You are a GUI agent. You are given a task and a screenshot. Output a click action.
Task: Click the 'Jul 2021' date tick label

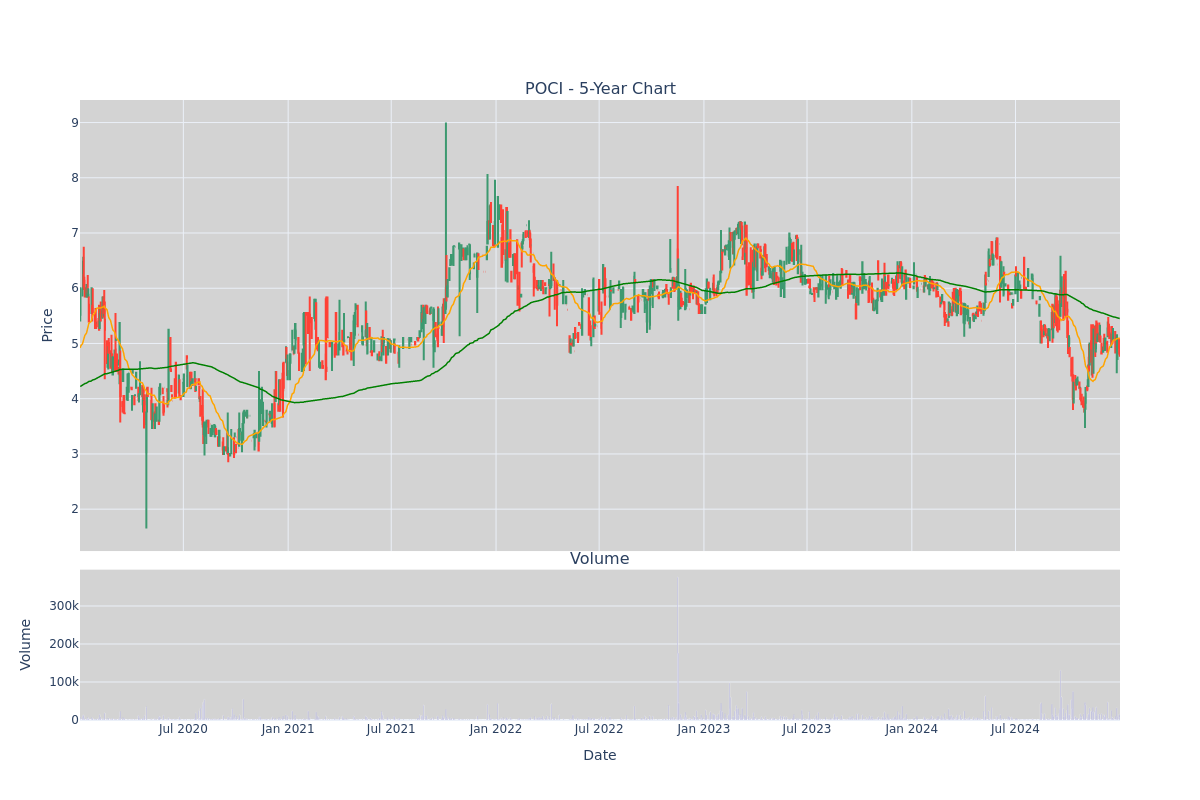click(391, 729)
